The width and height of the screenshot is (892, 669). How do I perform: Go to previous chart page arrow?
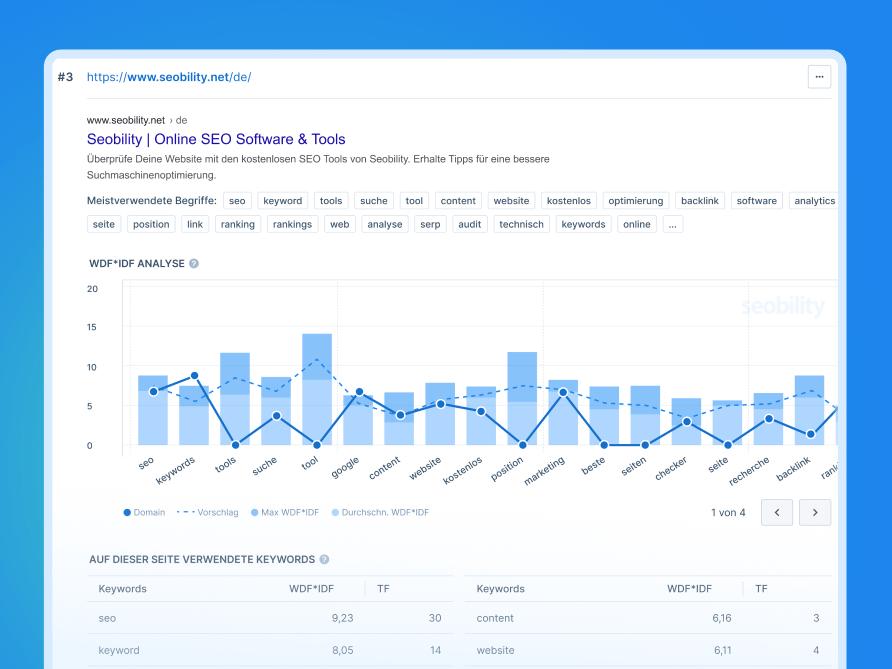pos(777,513)
